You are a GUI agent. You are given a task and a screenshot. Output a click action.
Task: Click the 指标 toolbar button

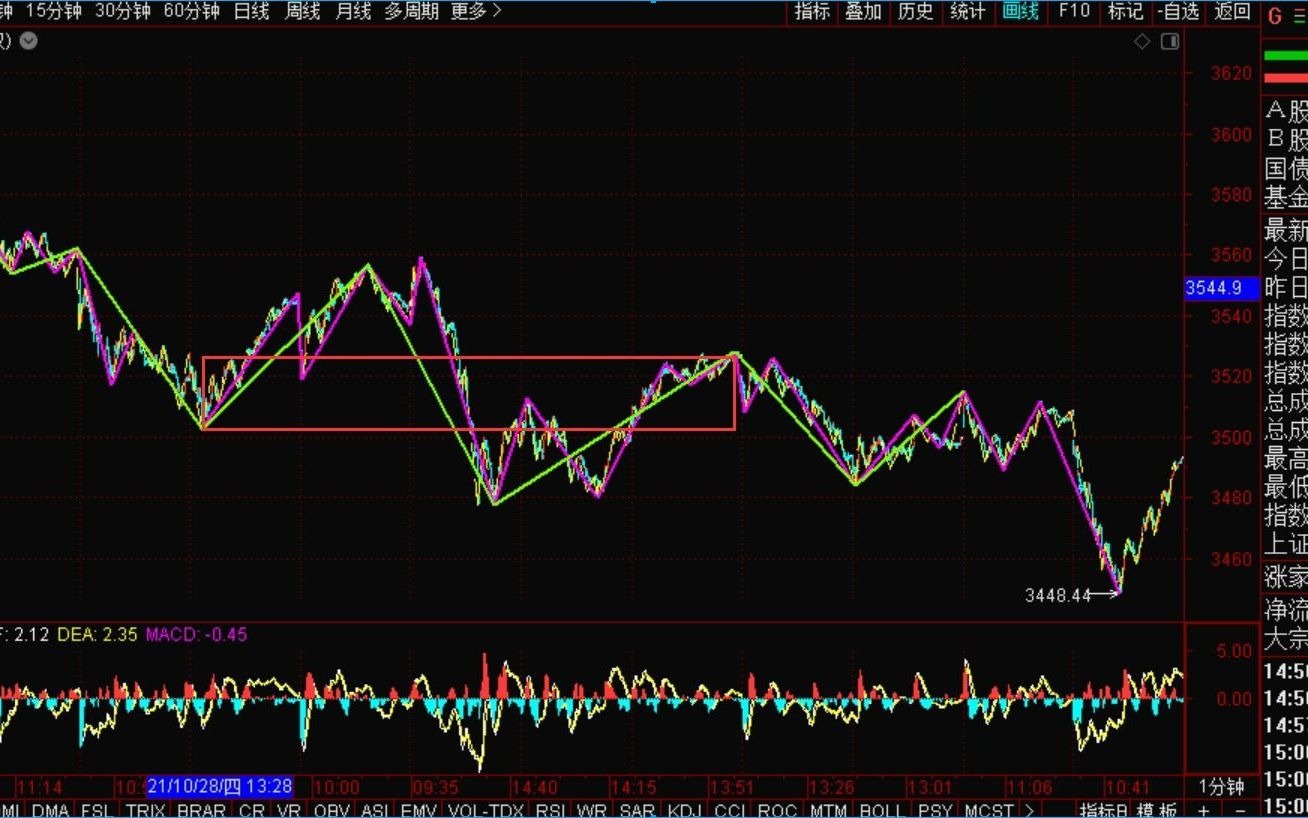pyautogui.click(x=812, y=11)
